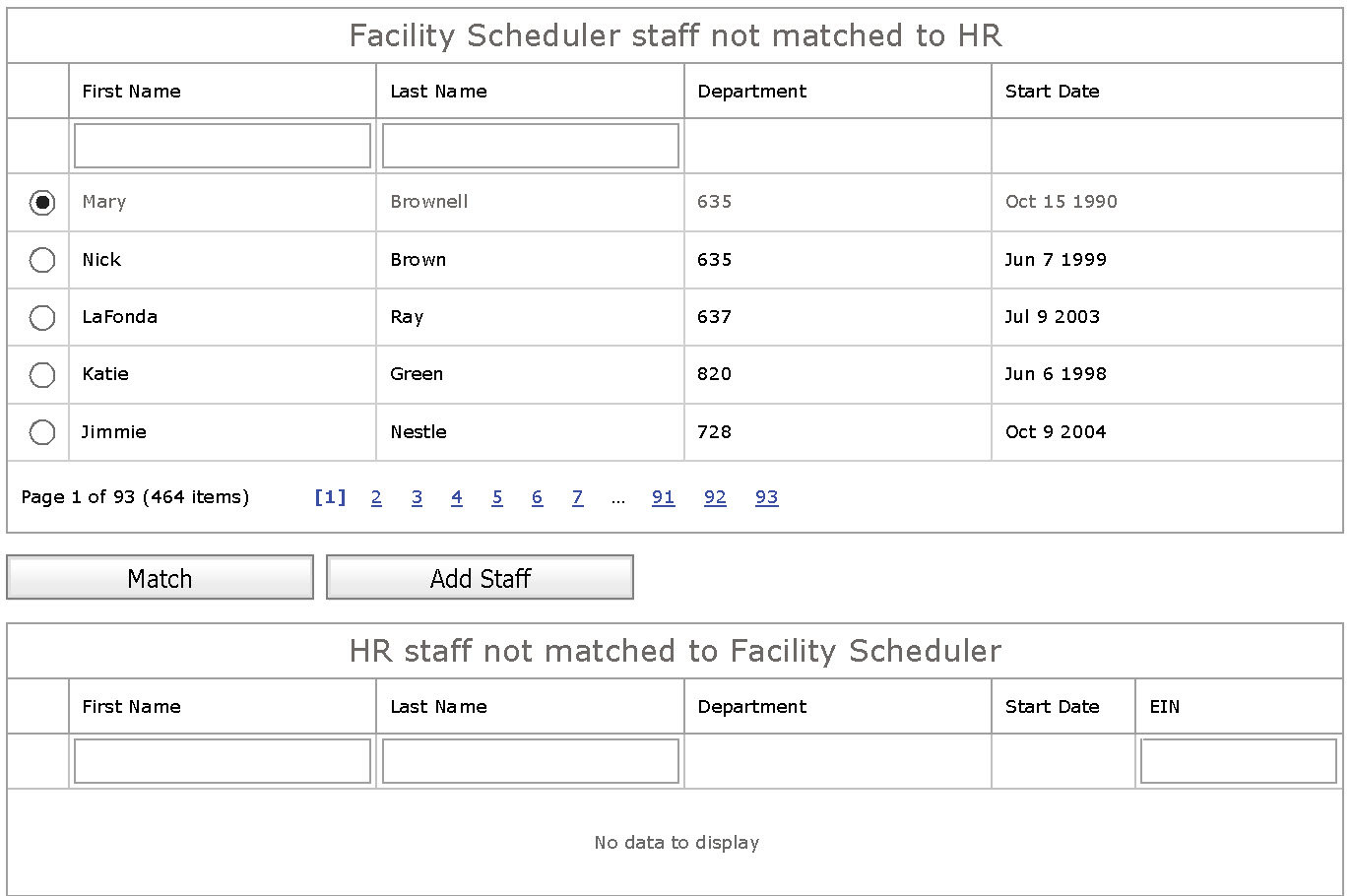This screenshot has width=1352, height=896.
Task: Click the EIN filter input field
Action: (1238, 761)
